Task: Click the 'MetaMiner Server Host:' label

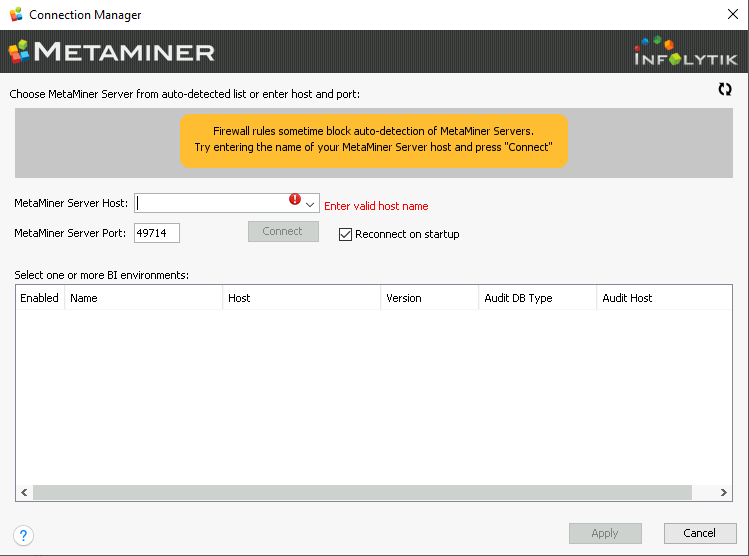Action: [71, 203]
